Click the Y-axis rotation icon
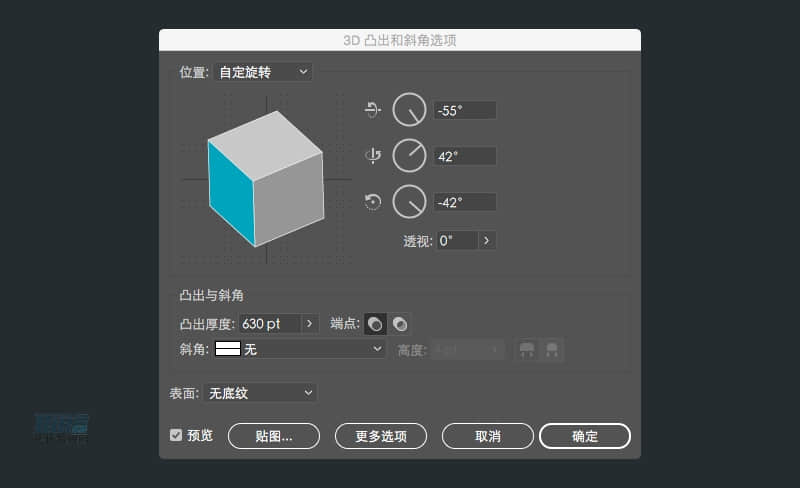The image size is (800, 488). point(374,156)
